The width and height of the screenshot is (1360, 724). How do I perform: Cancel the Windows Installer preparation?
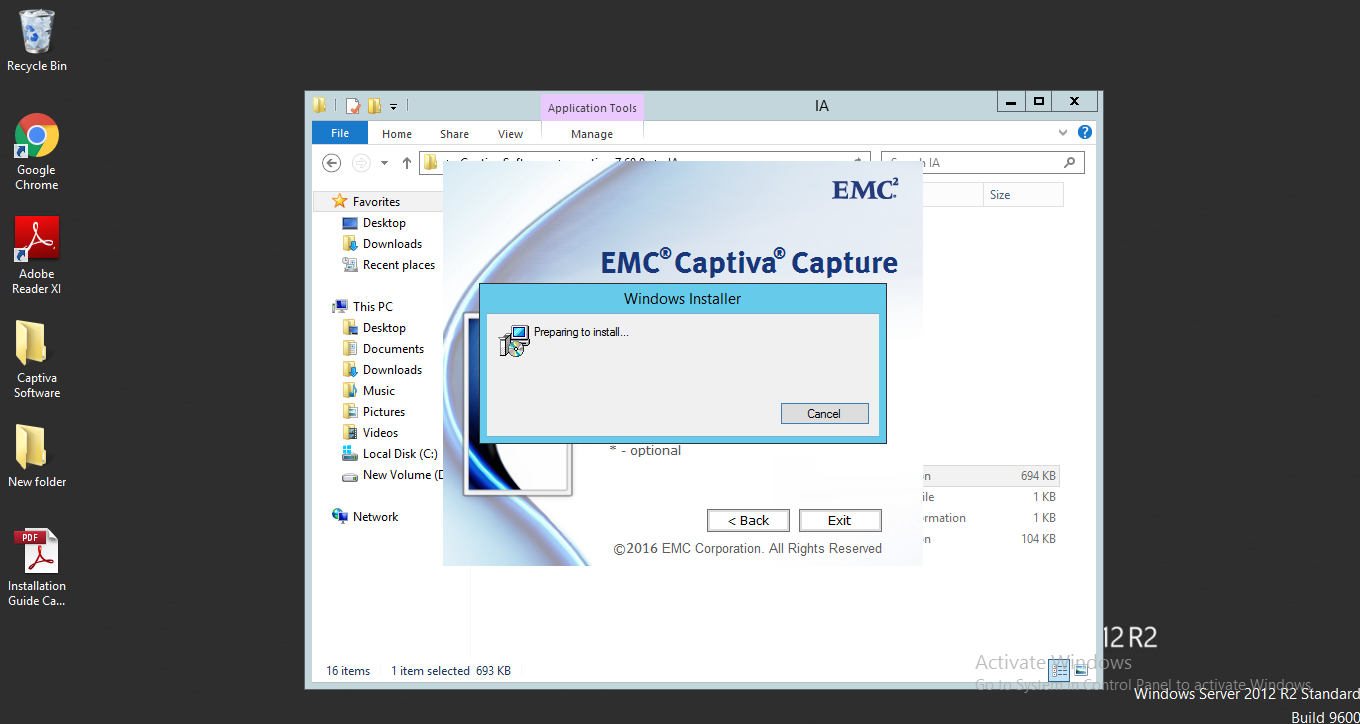(x=824, y=414)
